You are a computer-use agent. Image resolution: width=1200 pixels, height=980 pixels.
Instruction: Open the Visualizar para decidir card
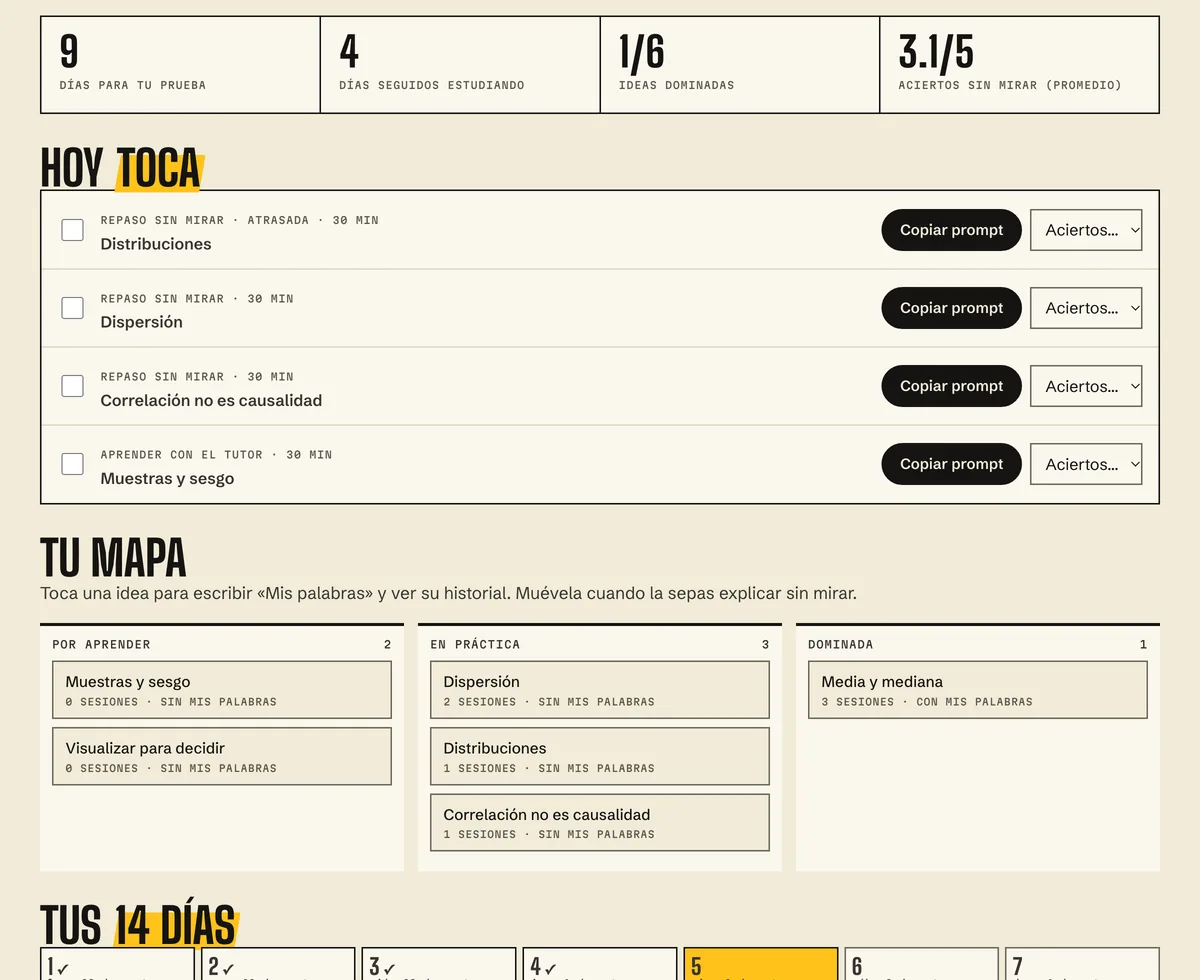(222, 756)
